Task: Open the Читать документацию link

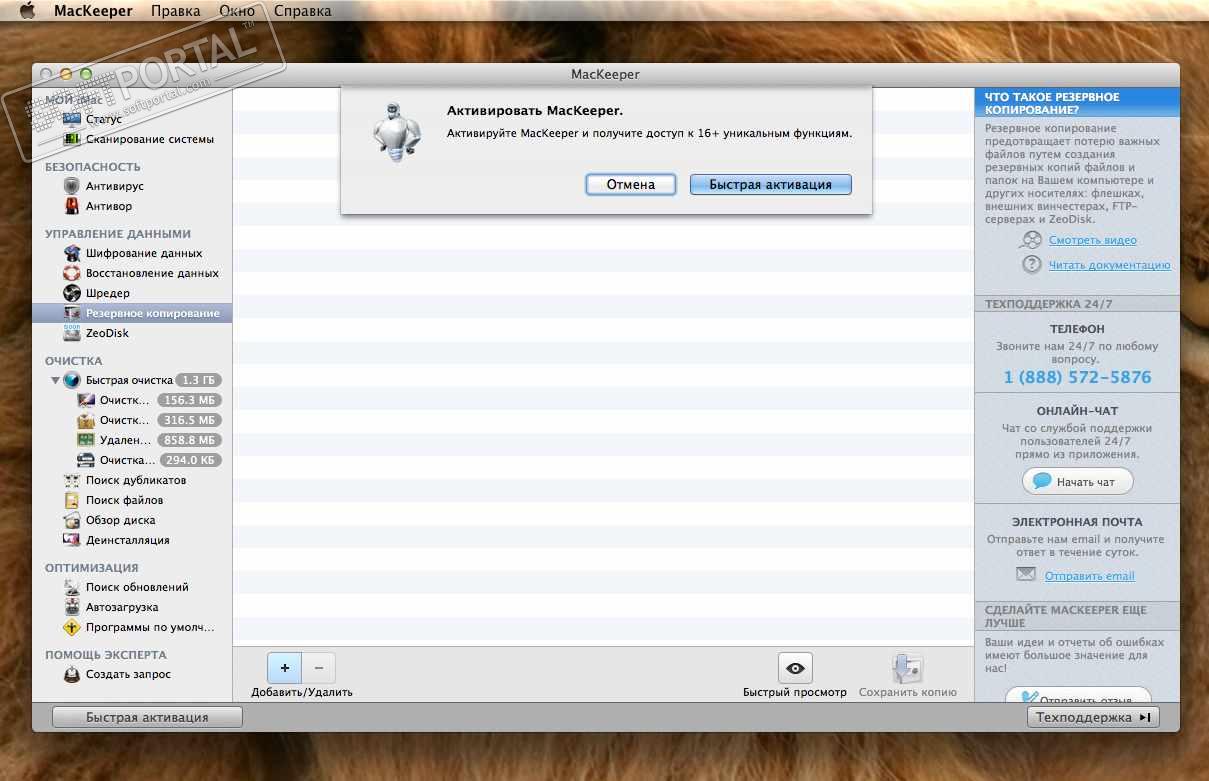Action: coord(1109,265)
